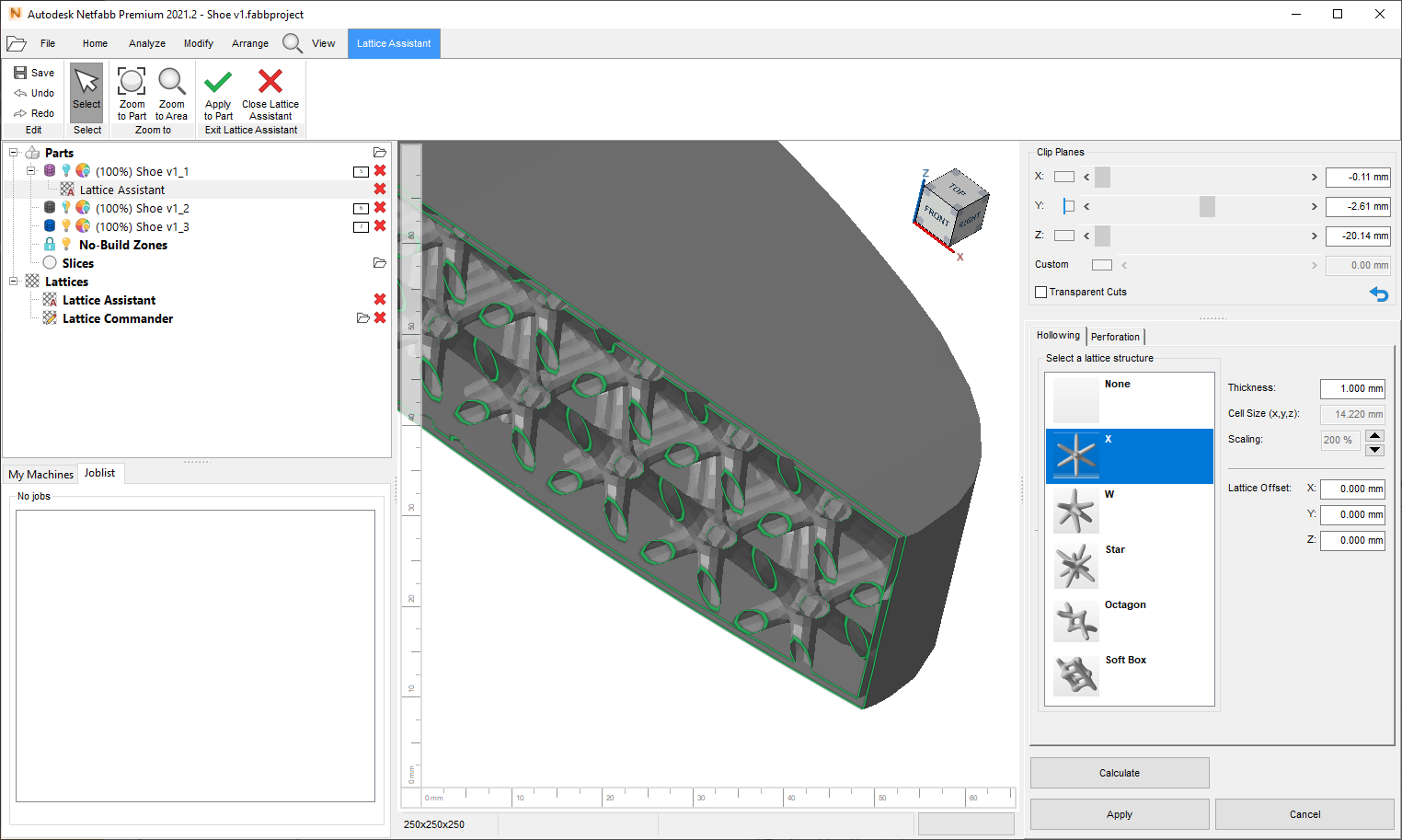This screenshot has height=840, width=1402.
Task: Click folder icon on the Slices row
Action: coord(379,262)
